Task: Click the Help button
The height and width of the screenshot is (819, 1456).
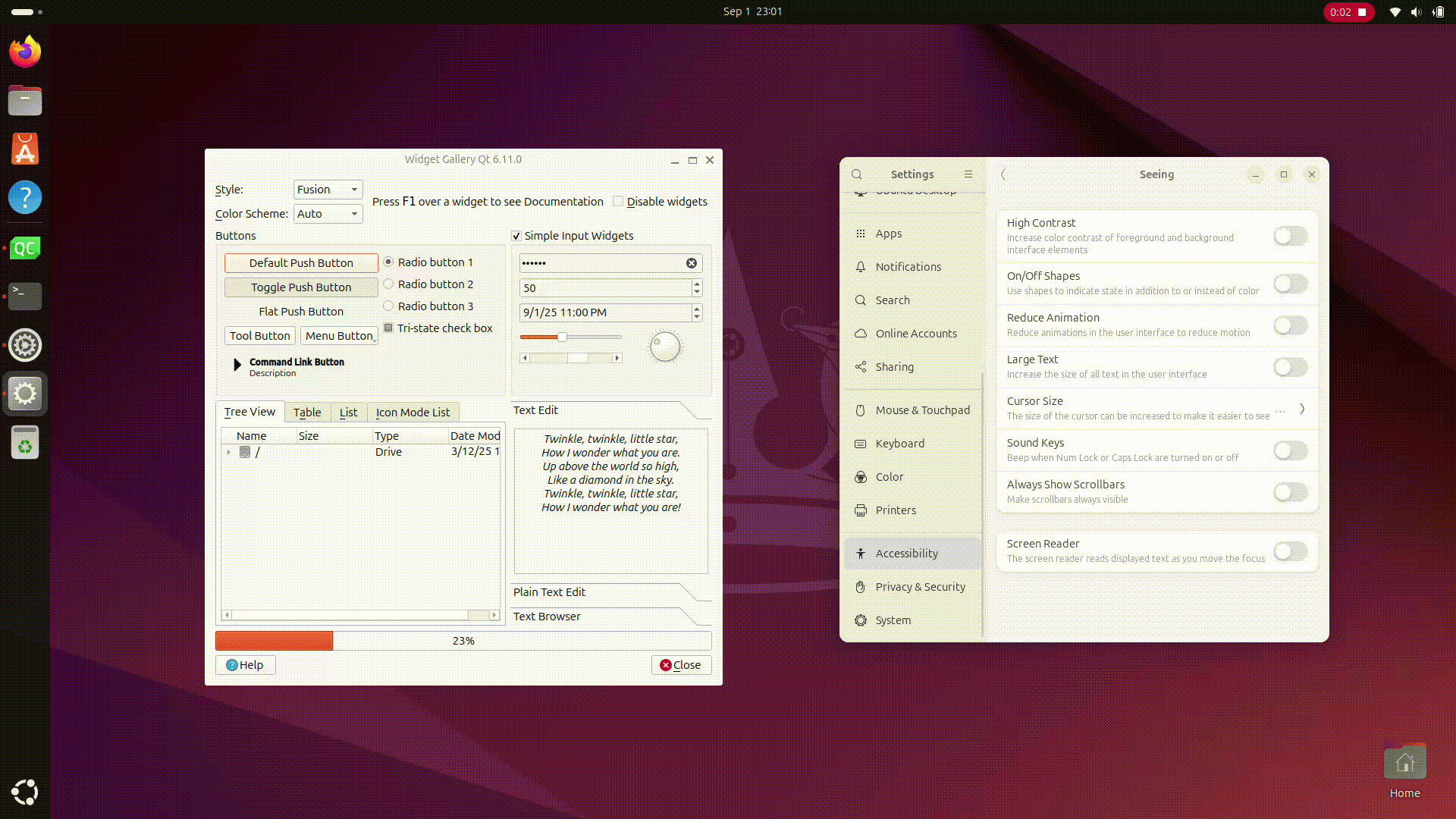Action: click(x=245, y=665)
